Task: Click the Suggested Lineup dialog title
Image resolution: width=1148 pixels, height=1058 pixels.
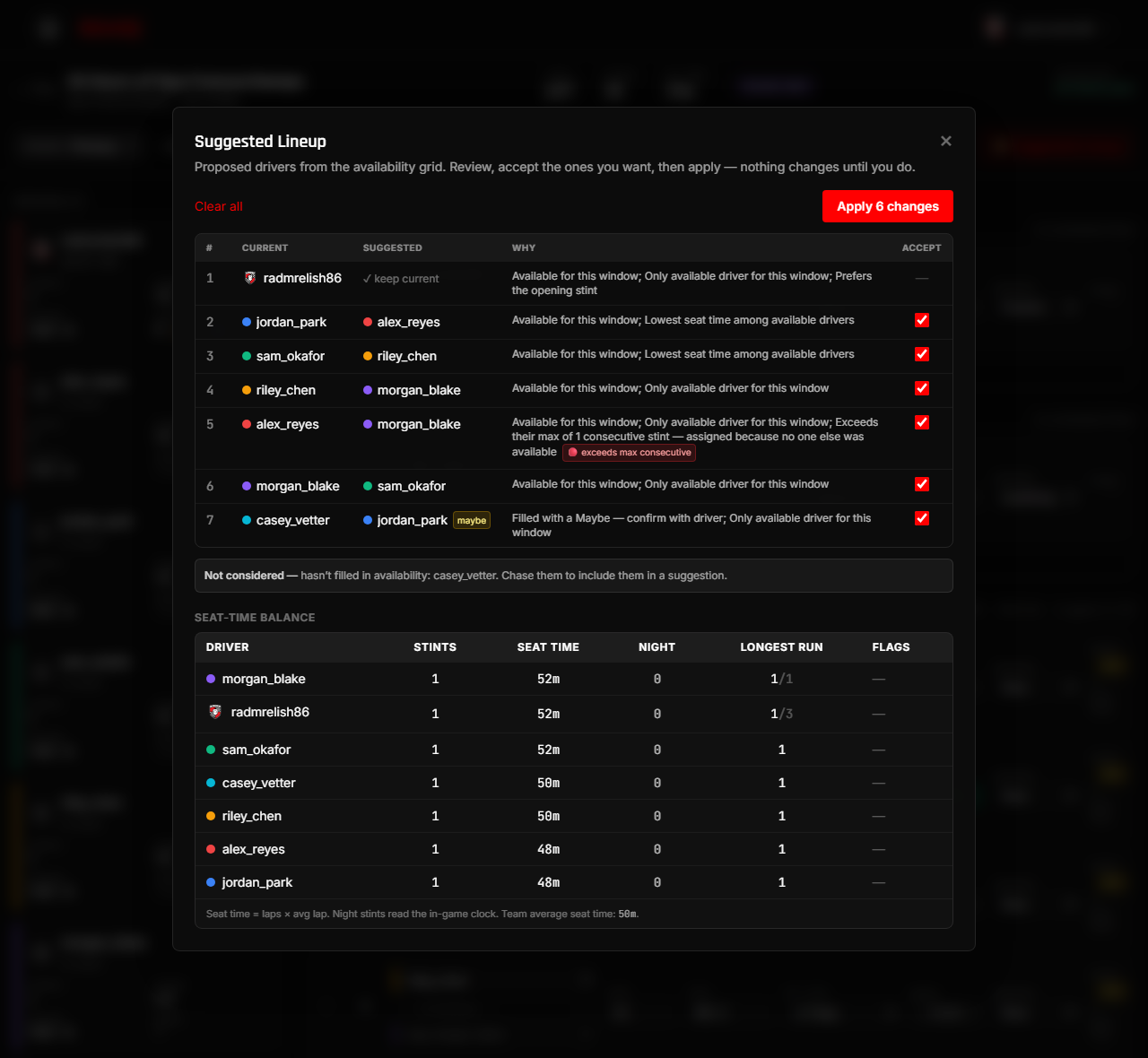Action: pos(260,142)
